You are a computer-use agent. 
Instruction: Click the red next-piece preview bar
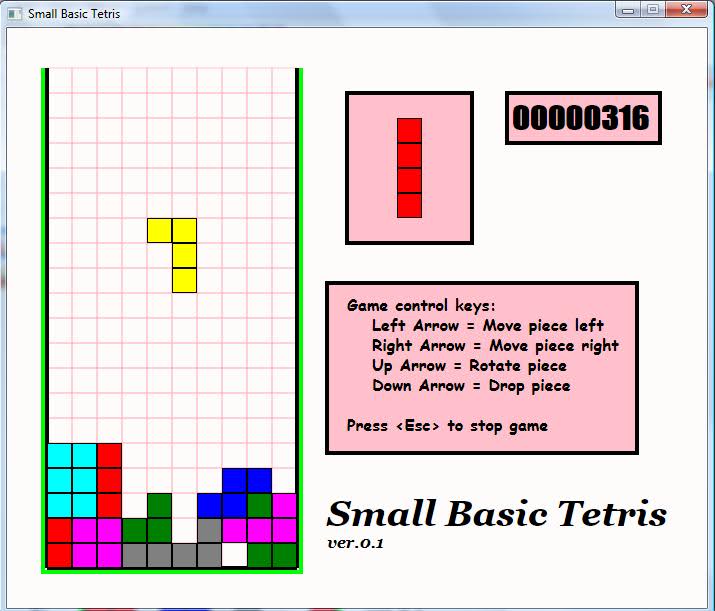[x=409, y=168]
